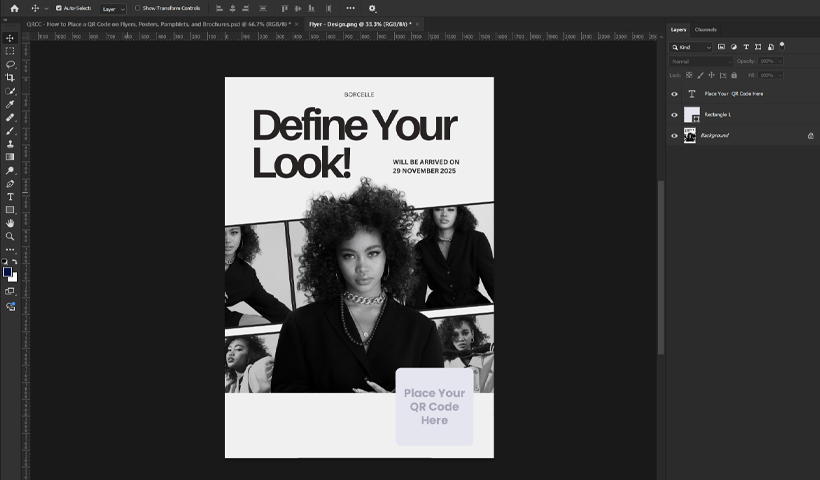Hide the Rectangle 1 layer
820x480 pixels.
coord(674,115)
